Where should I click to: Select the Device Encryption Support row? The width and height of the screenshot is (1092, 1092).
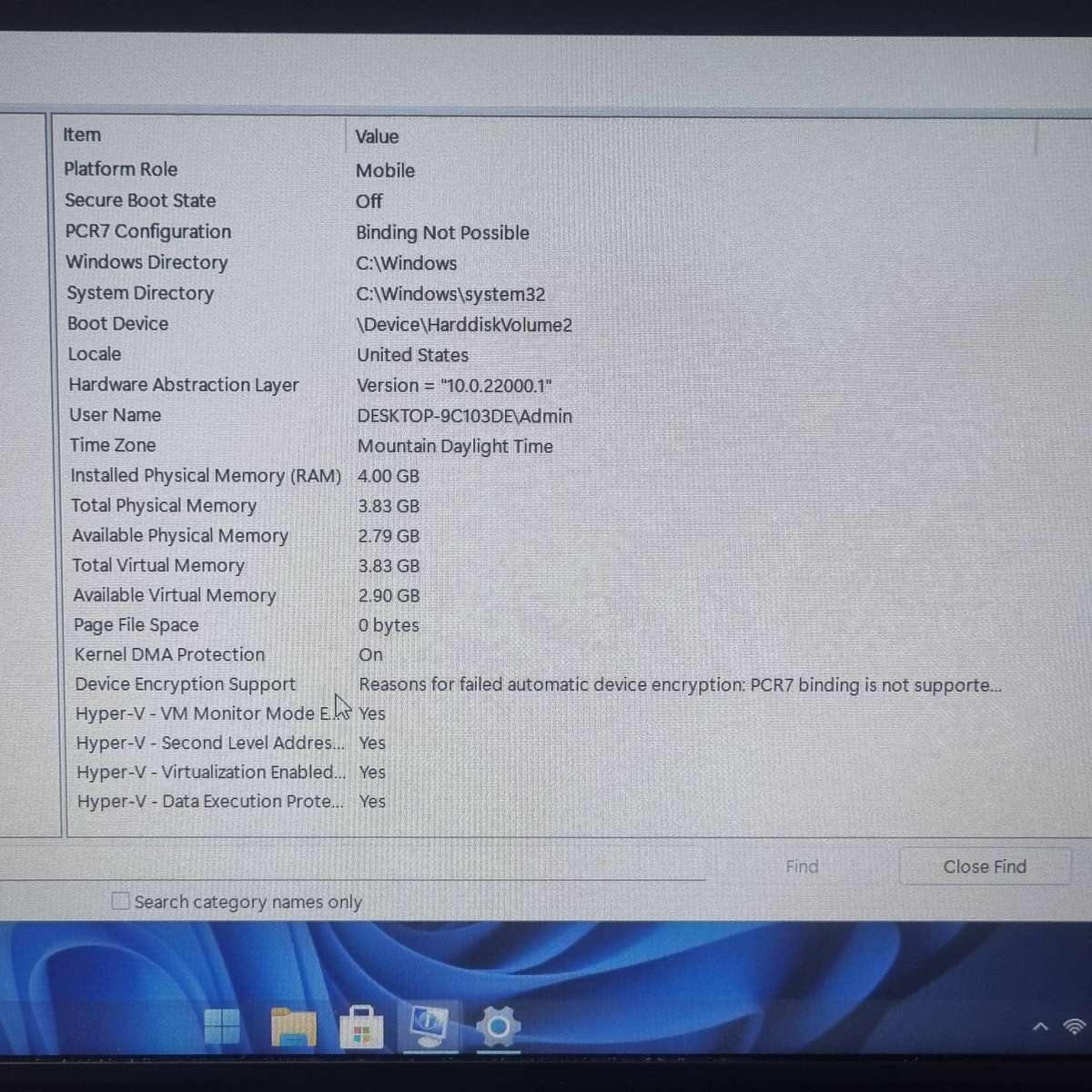(x=185, y=684)
